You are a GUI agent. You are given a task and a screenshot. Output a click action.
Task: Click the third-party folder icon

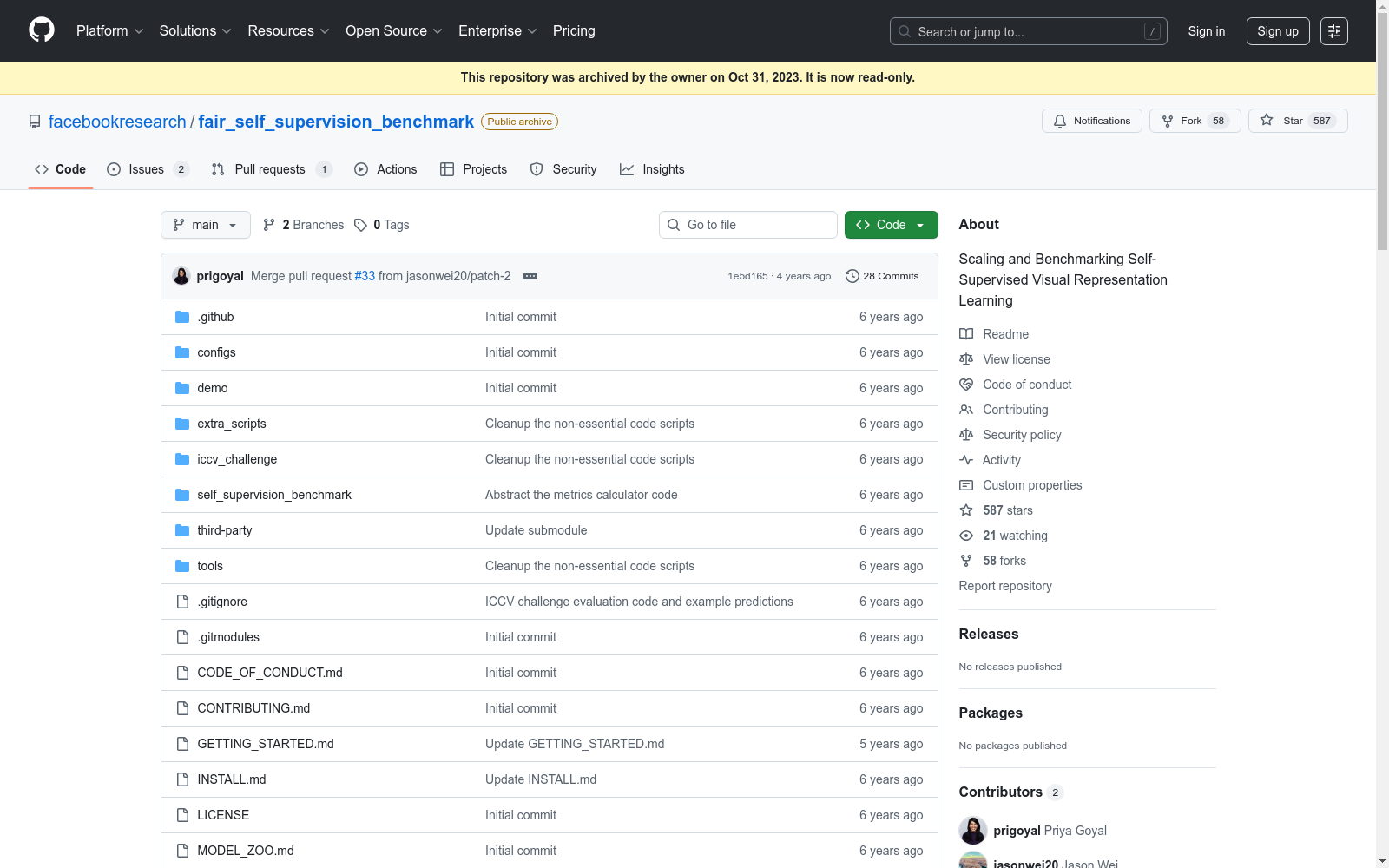pyautogui.click(x=182, y=530)
